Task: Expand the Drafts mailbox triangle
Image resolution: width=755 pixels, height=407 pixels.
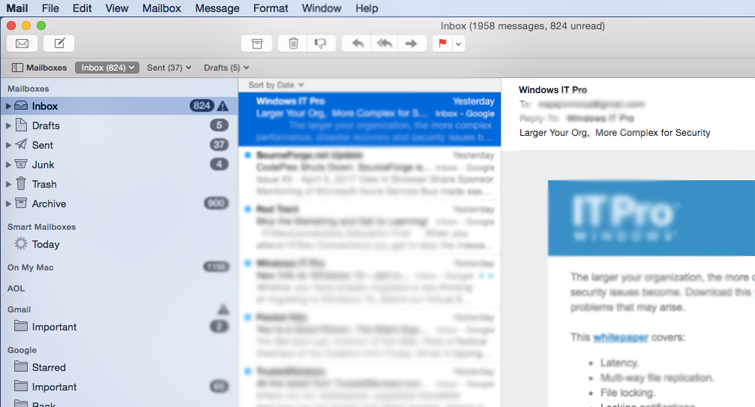Action: [8, 126]
